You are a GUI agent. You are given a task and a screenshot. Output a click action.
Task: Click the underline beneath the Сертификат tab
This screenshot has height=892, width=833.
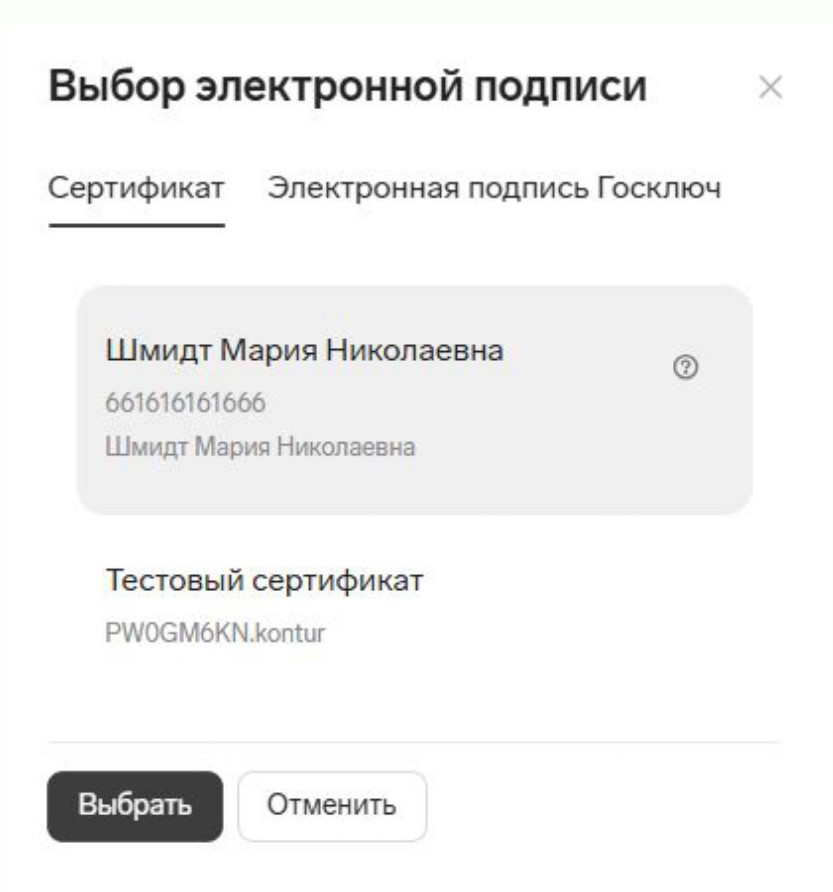[137, 225]
